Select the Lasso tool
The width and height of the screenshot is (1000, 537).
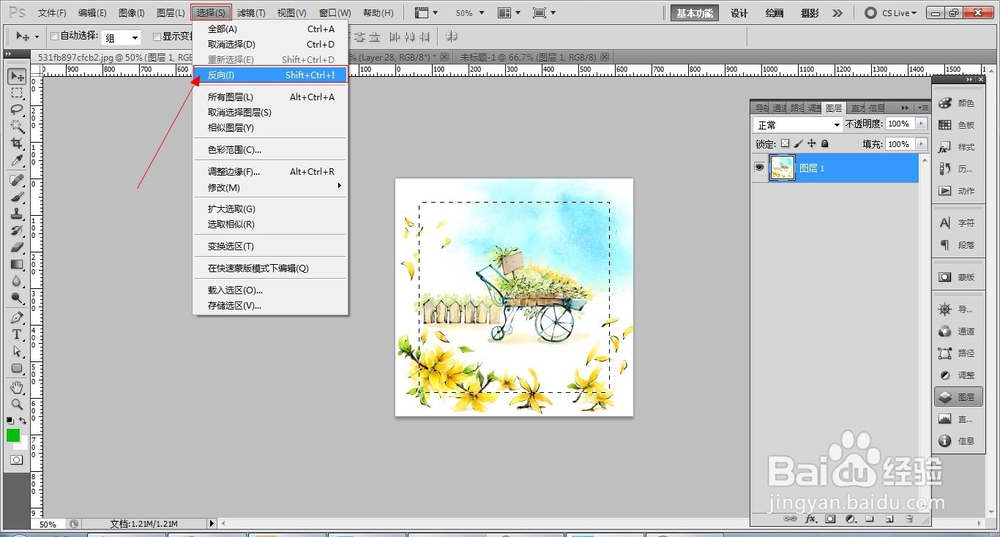point(17,110)
